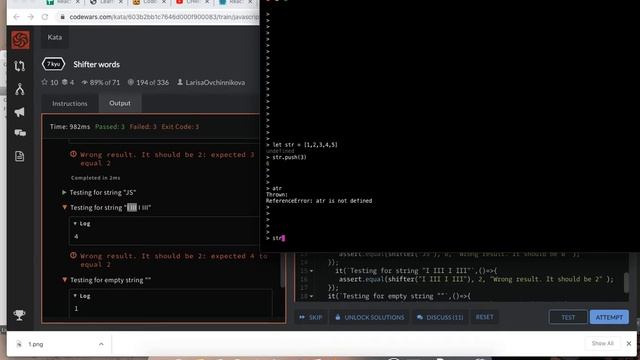
Task: Open the megaphone announcements sidebar icon
Action: click(20, 112)
